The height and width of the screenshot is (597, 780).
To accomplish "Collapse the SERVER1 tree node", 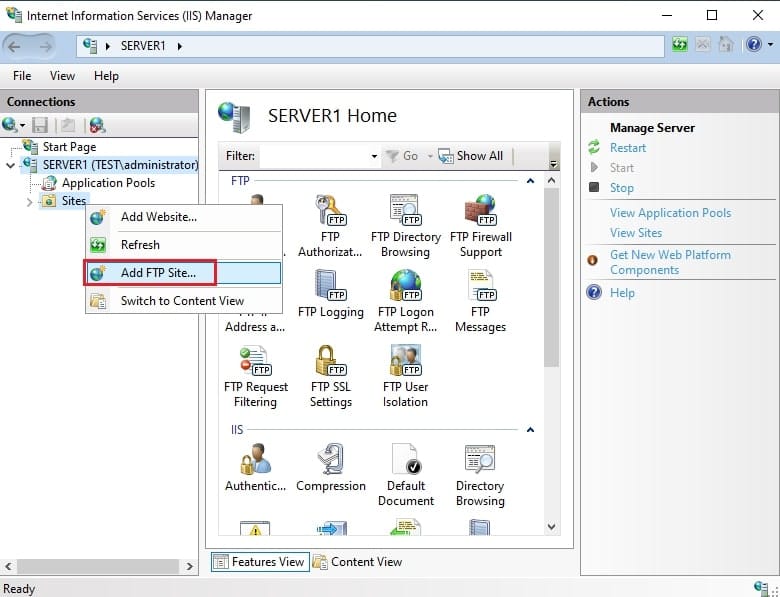I will coord(10,165).
